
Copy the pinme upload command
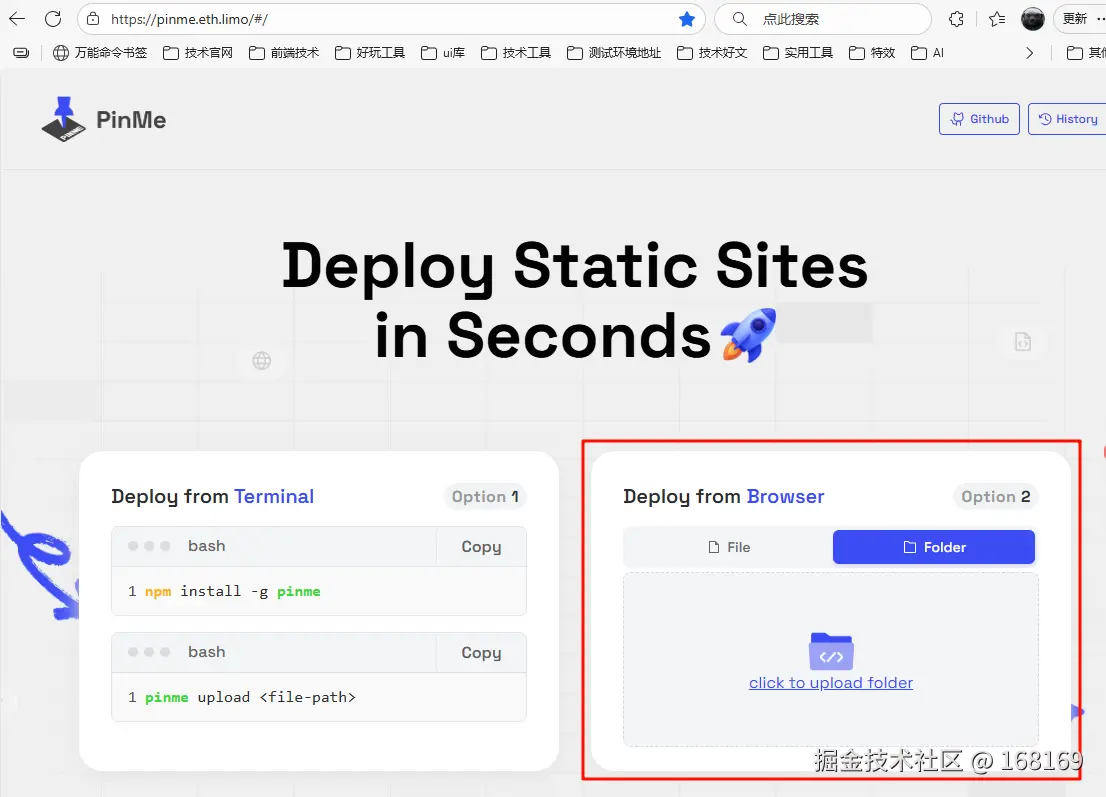click(x=481, y=652)
